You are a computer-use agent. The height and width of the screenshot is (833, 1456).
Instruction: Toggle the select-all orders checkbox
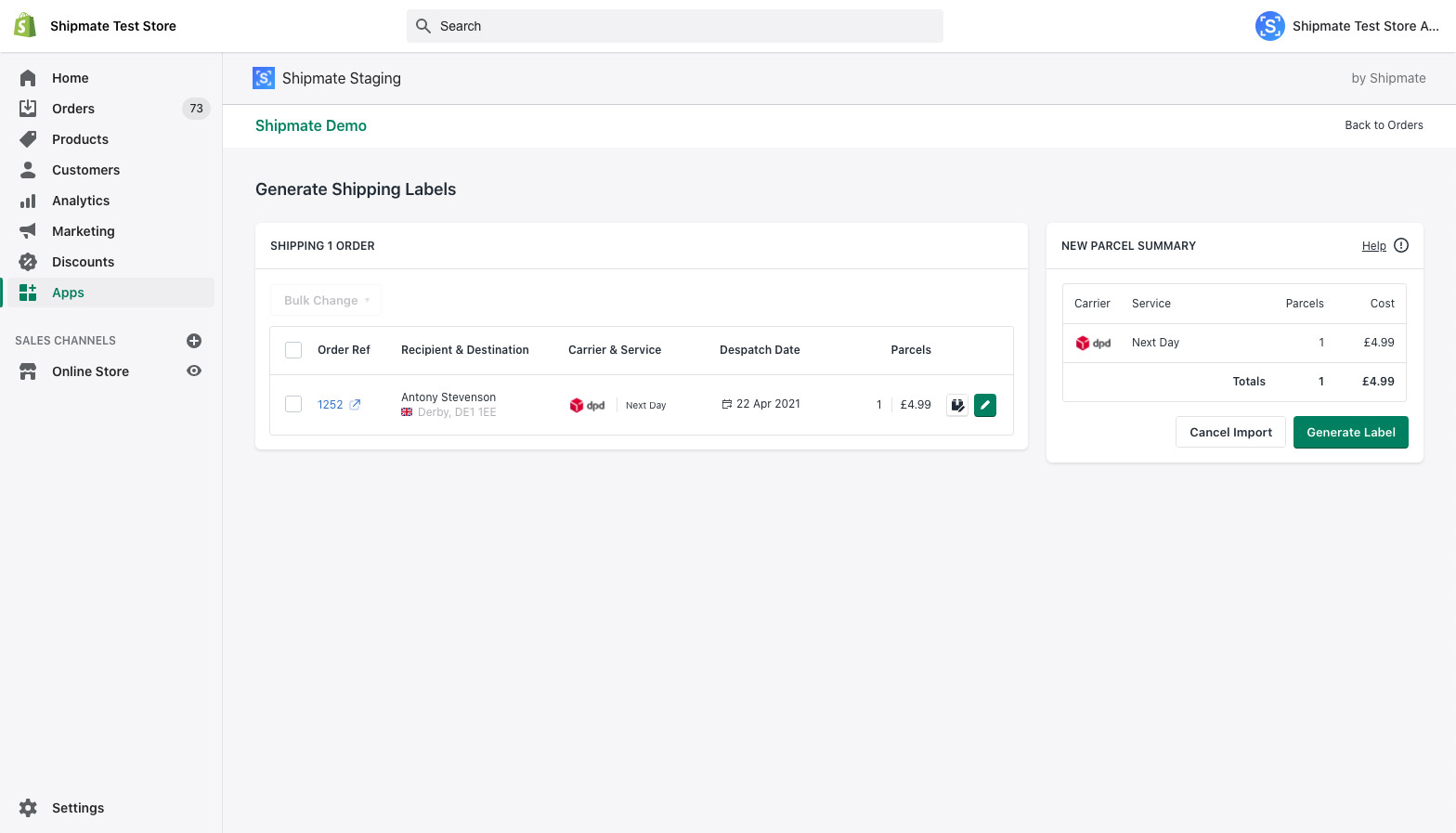[x=293, y=350]
